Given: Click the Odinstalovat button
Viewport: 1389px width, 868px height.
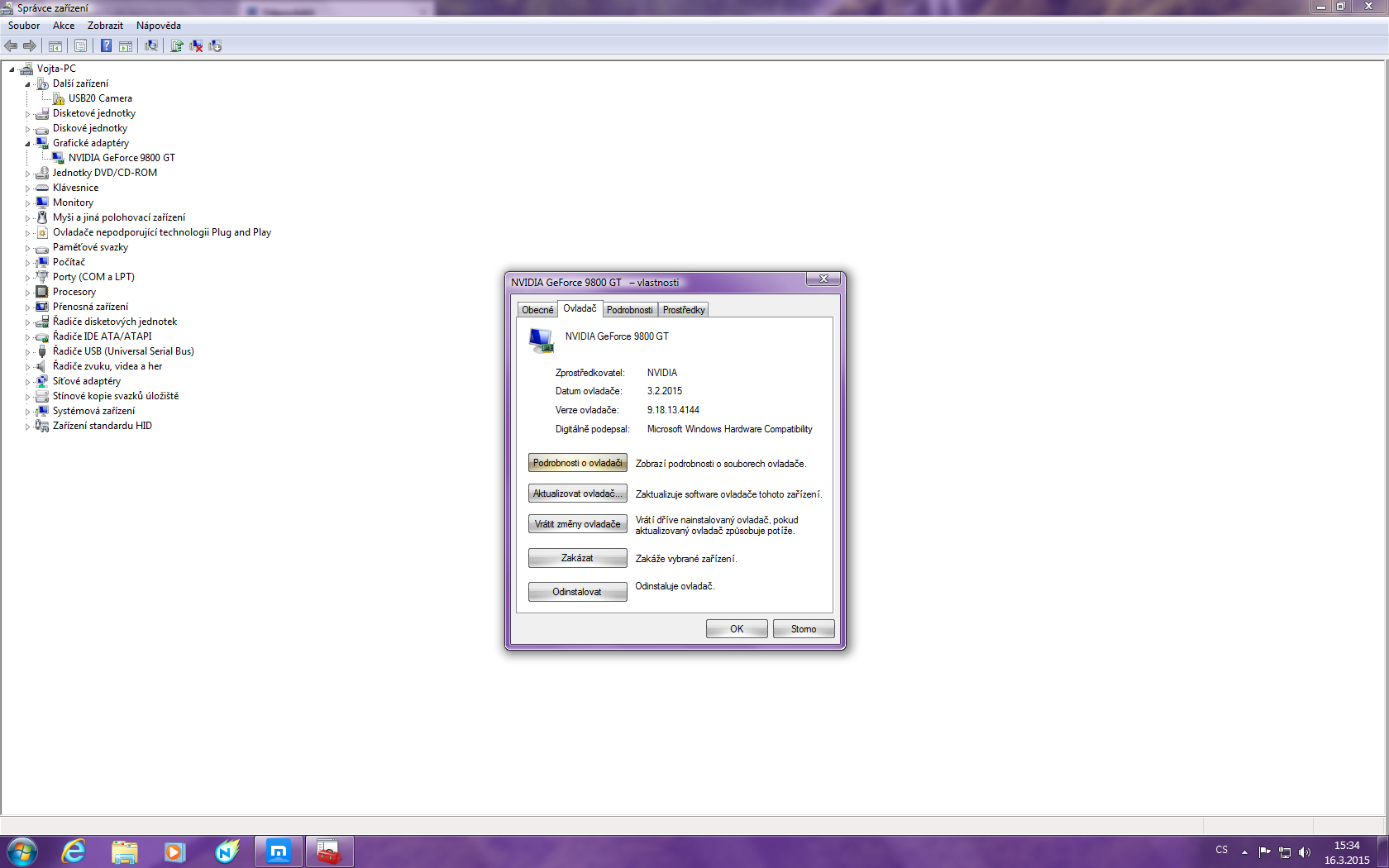Looking at the screenshot, I should pos(577,592).
